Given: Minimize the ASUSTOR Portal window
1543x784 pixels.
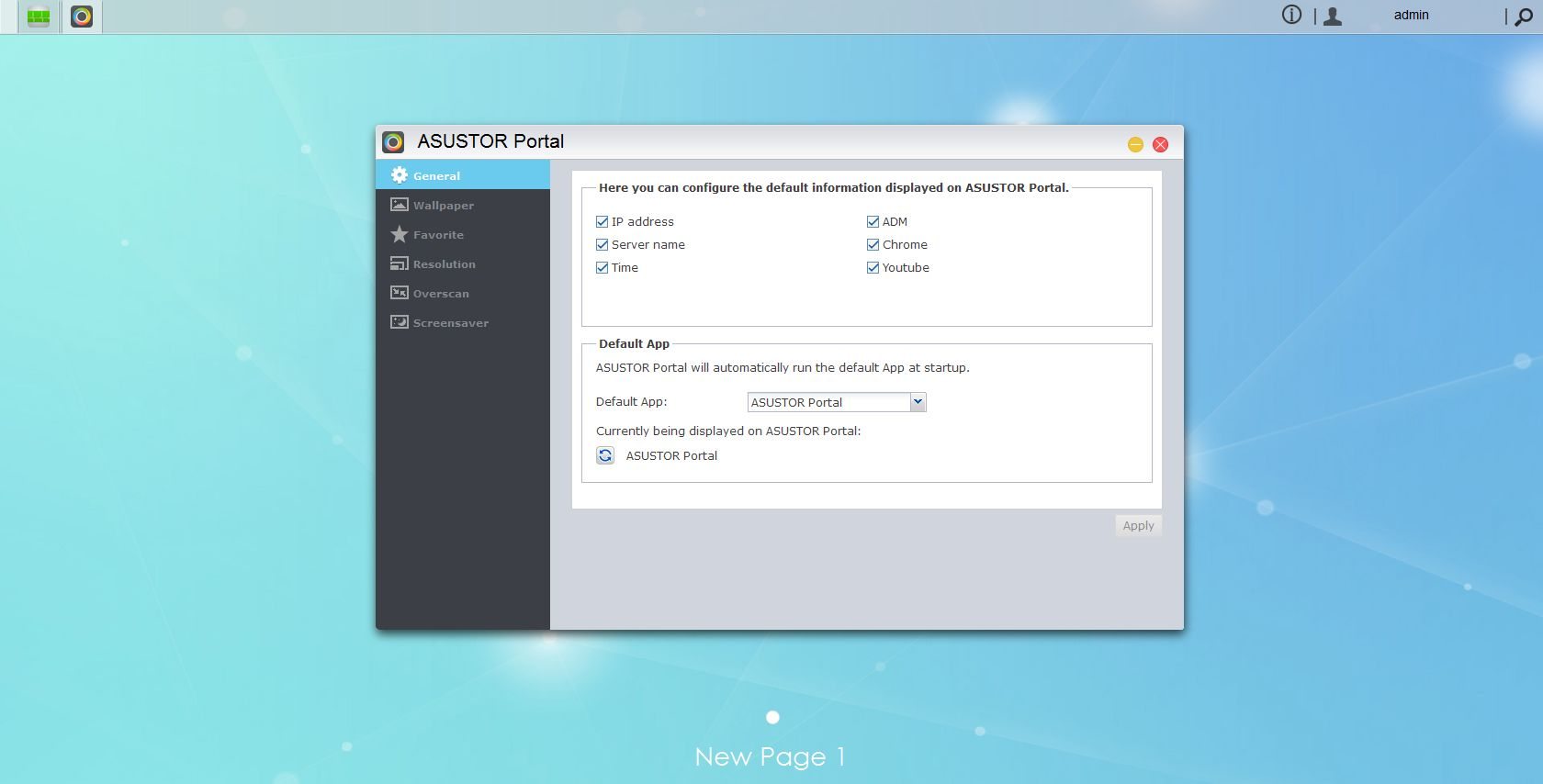Looking at the screenshot, I should click(x=1135, y=144).
